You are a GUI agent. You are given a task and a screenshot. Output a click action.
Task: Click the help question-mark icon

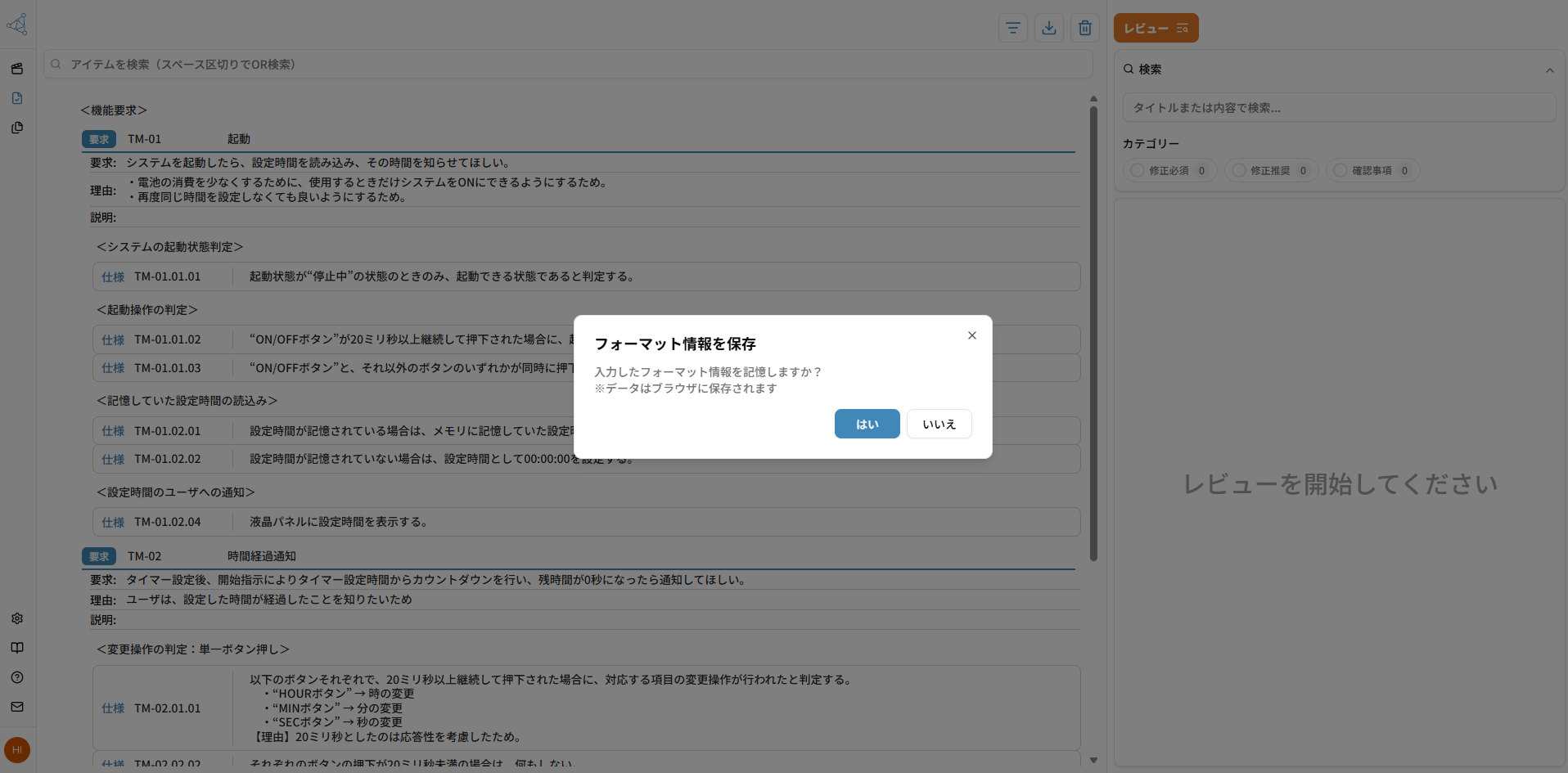click(x=16, y=677)
